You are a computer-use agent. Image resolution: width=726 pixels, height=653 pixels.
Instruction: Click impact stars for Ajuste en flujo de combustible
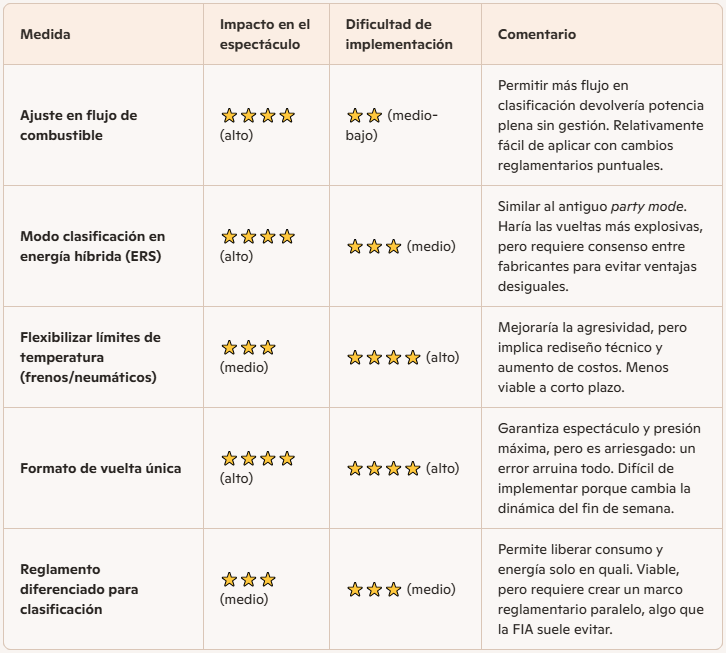257,116
